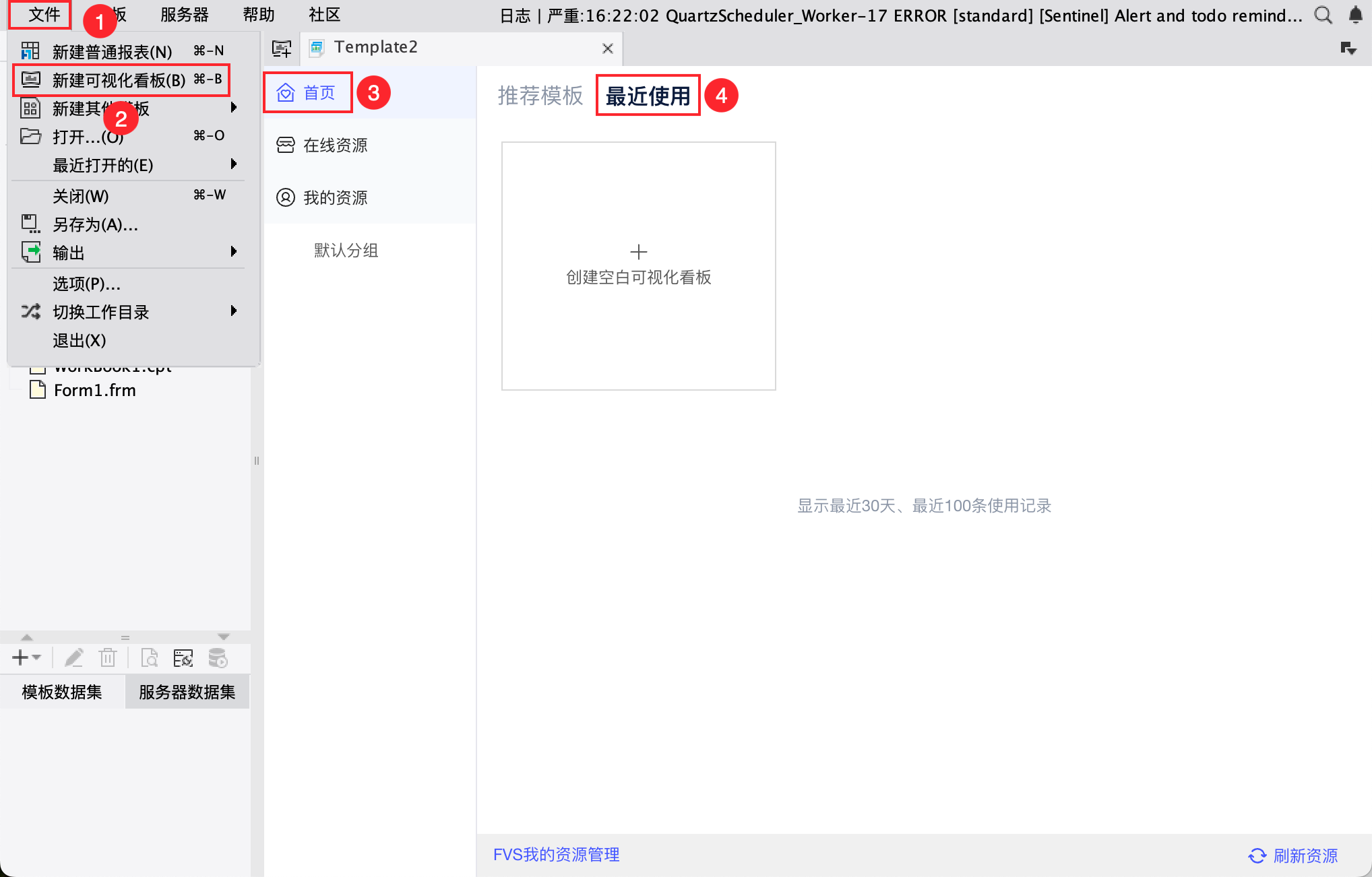Viewport: 1372px width, 877px height.
Task: Click the trash delete dataset icon
Action: (108, 657)
